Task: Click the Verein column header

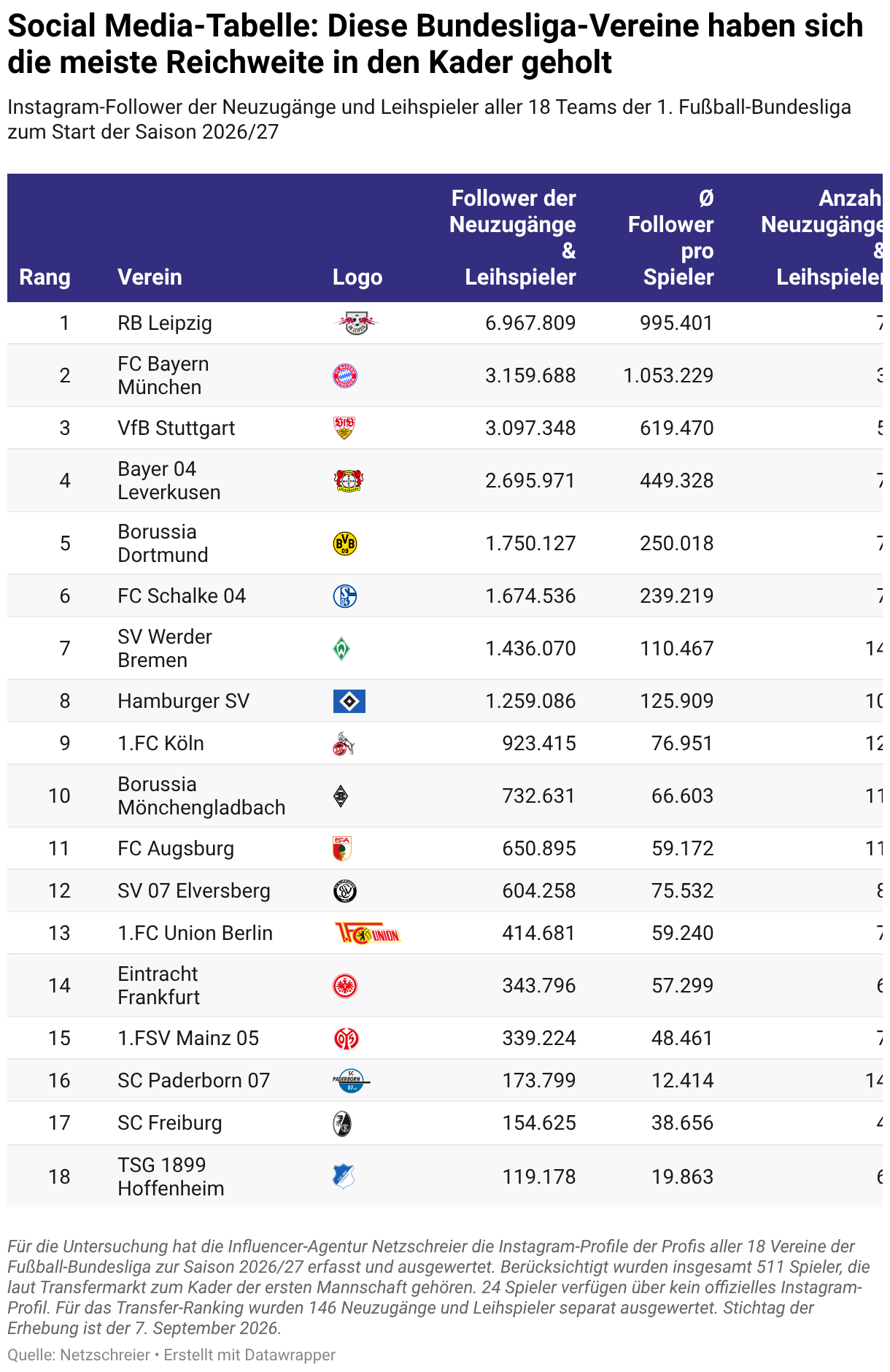Action: tap(150, 277)
